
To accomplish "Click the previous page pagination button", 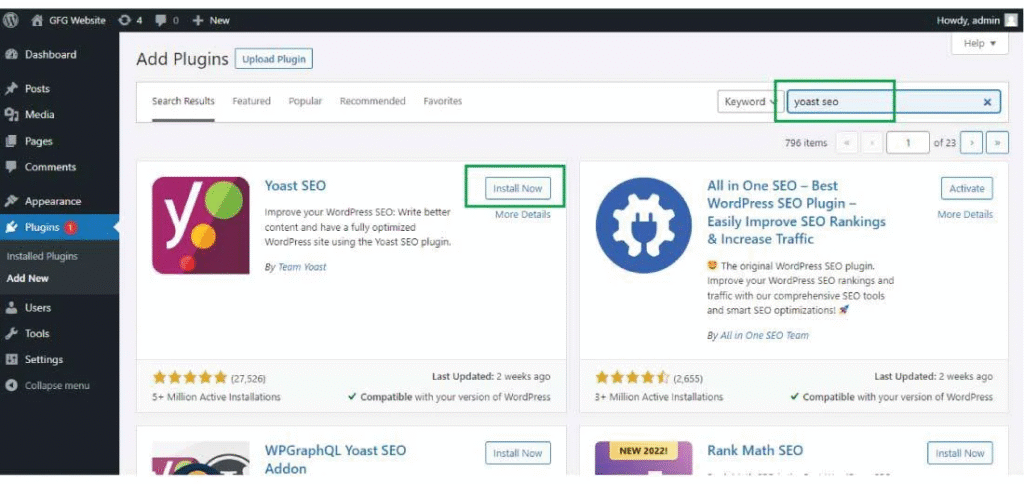I will coord(872,142).
